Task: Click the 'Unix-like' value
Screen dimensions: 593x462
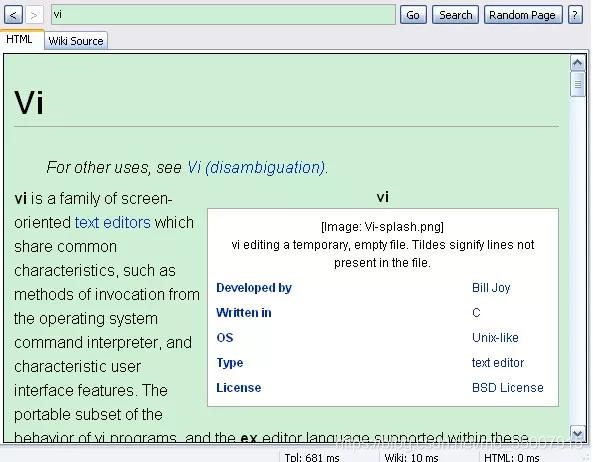Action: pyautogui.click(x=495, y=338)
